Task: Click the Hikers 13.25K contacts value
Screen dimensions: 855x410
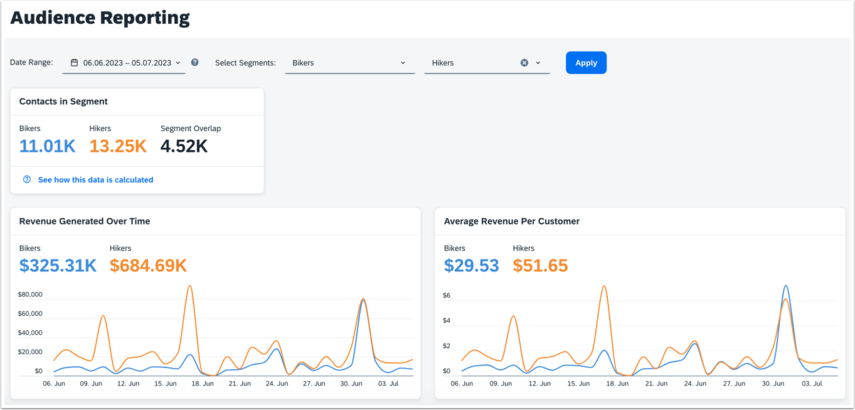Action: coord(117,146)
